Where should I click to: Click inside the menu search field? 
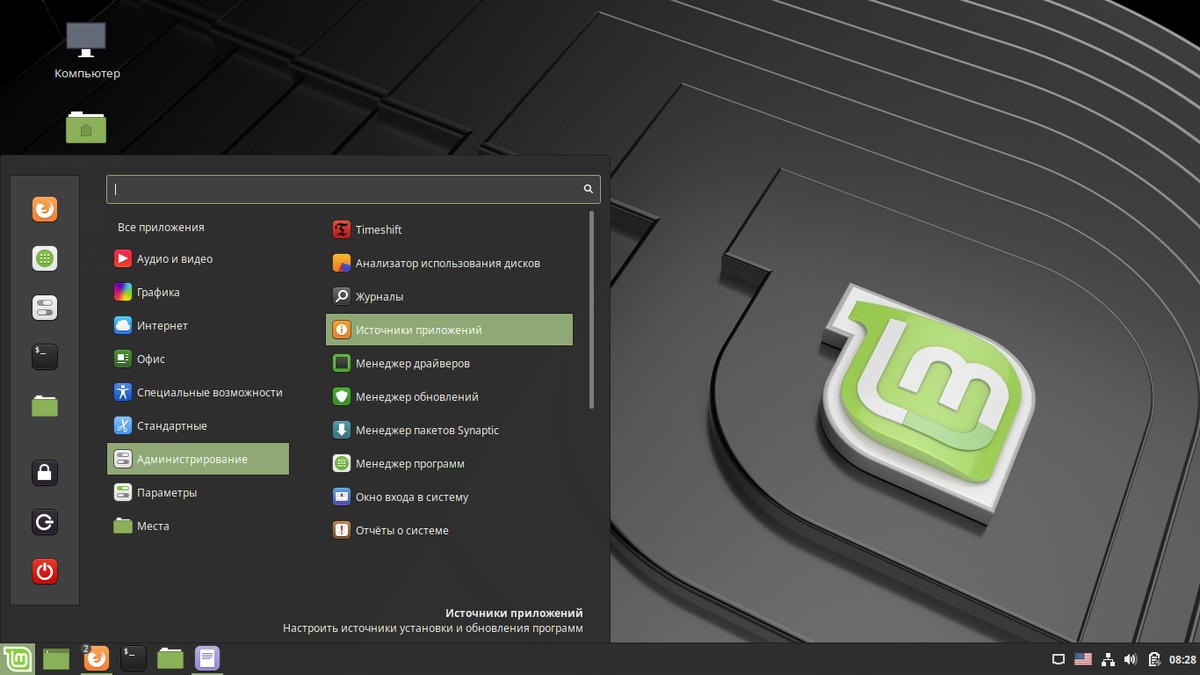[353, 189]
